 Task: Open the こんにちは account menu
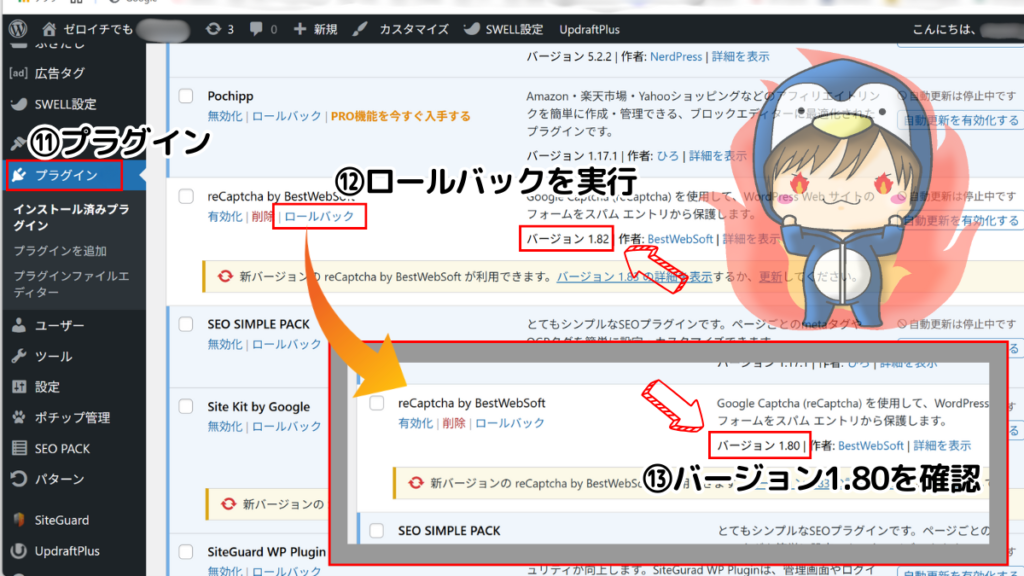coord(967,29)
